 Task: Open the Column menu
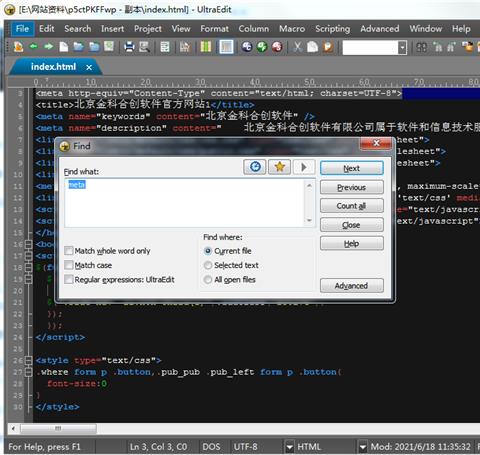pos(254,29)
